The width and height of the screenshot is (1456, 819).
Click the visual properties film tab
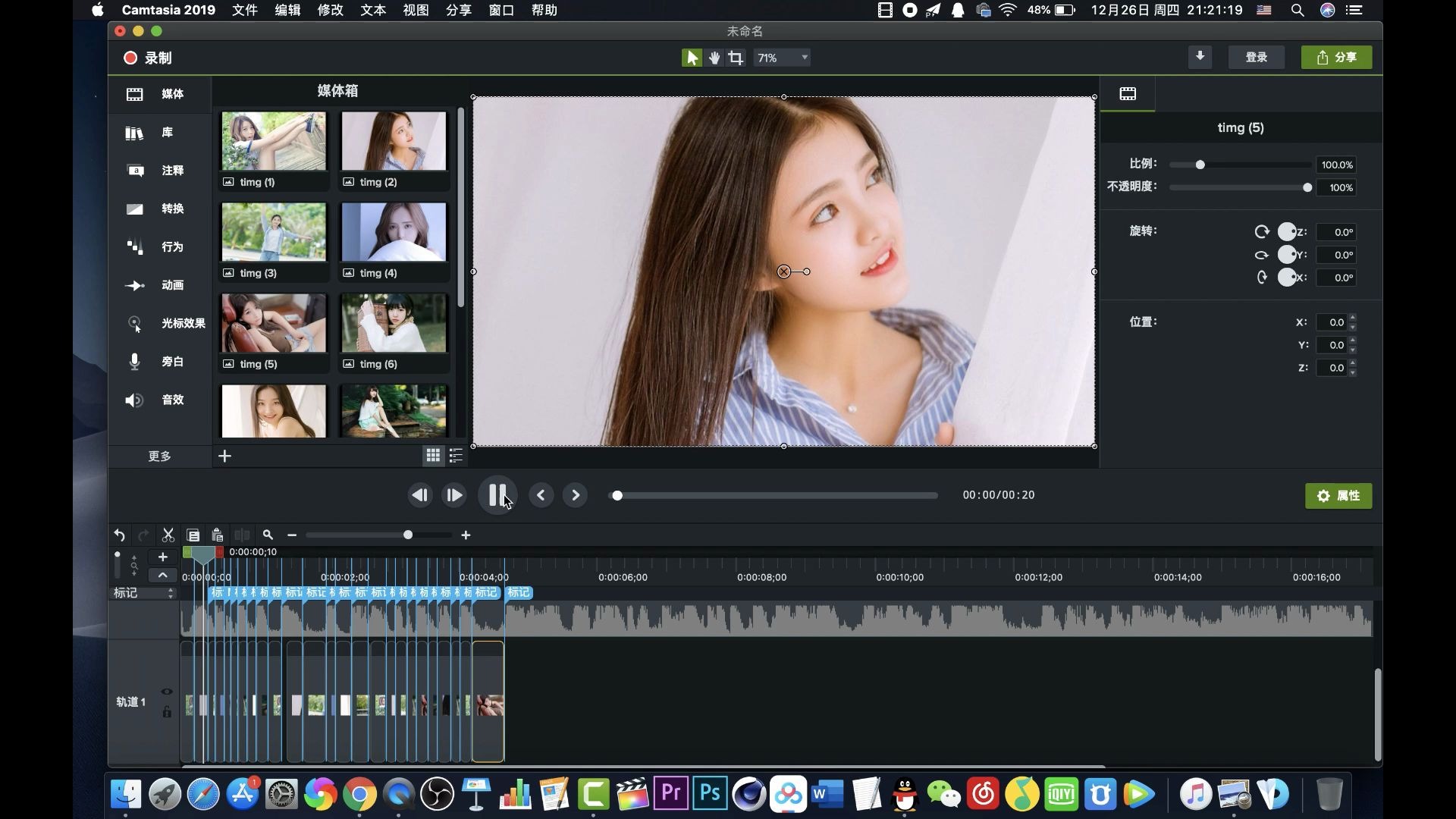click(x=1128, y=93)
